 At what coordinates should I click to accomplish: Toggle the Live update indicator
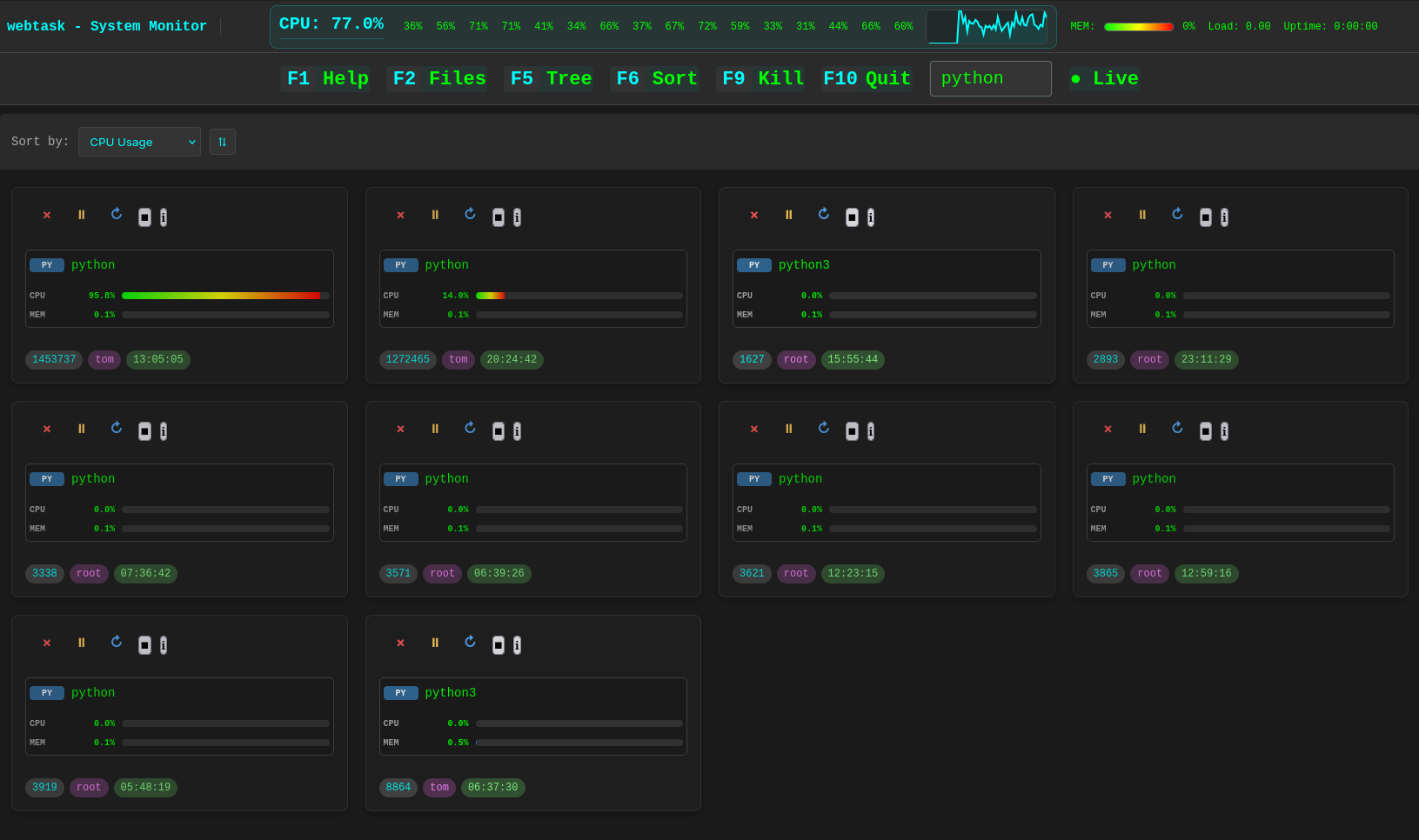coord(1104,78)
